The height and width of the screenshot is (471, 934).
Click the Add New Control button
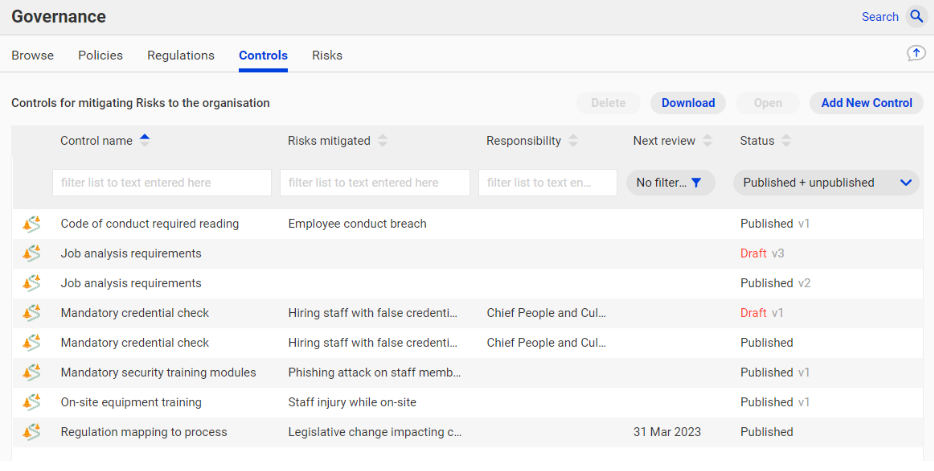pos(866,103)
